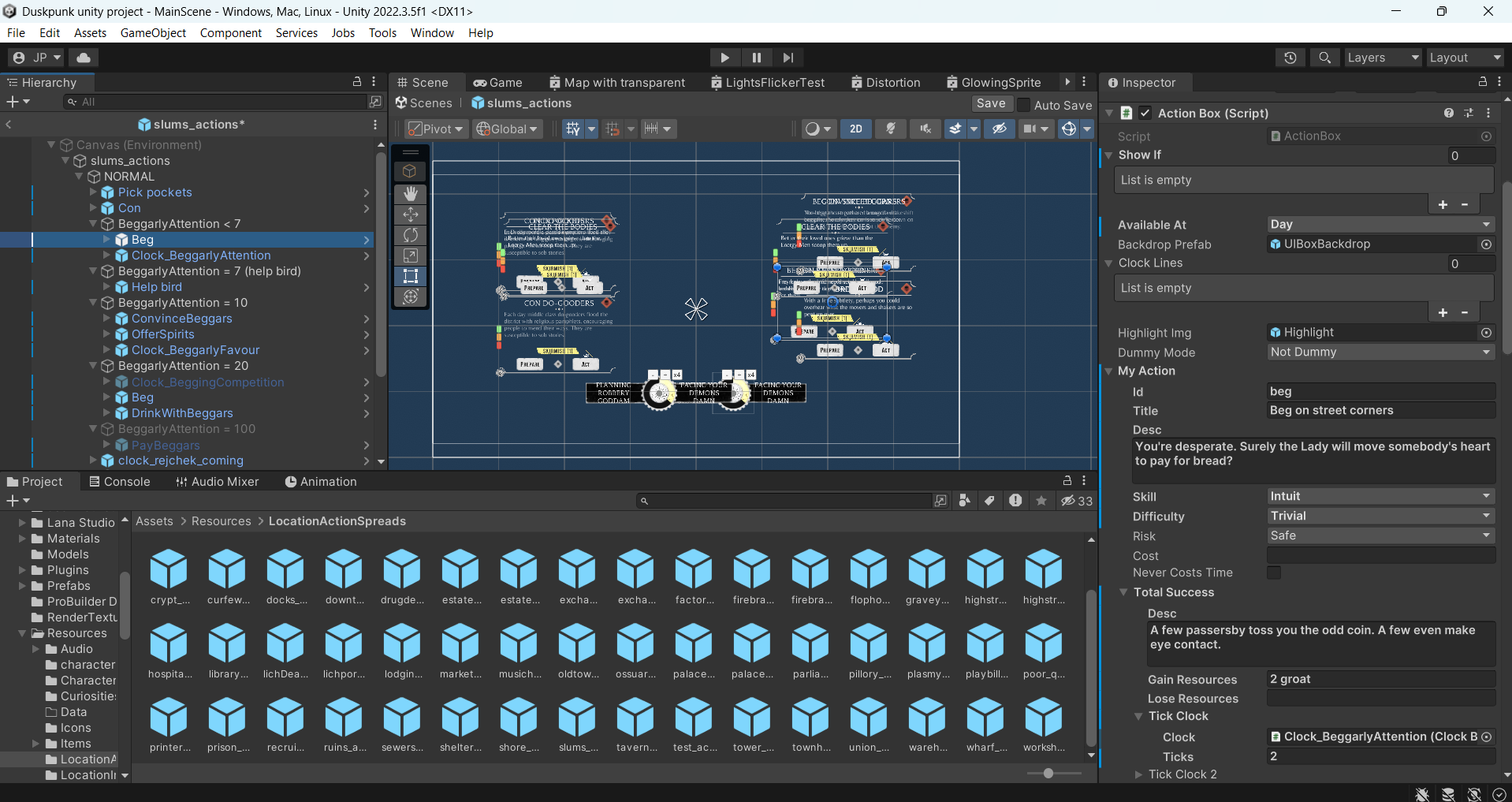The width and height of the screenshot is (1512, 802).
Task: Toggle the 2D view mode
Action: 856,129
